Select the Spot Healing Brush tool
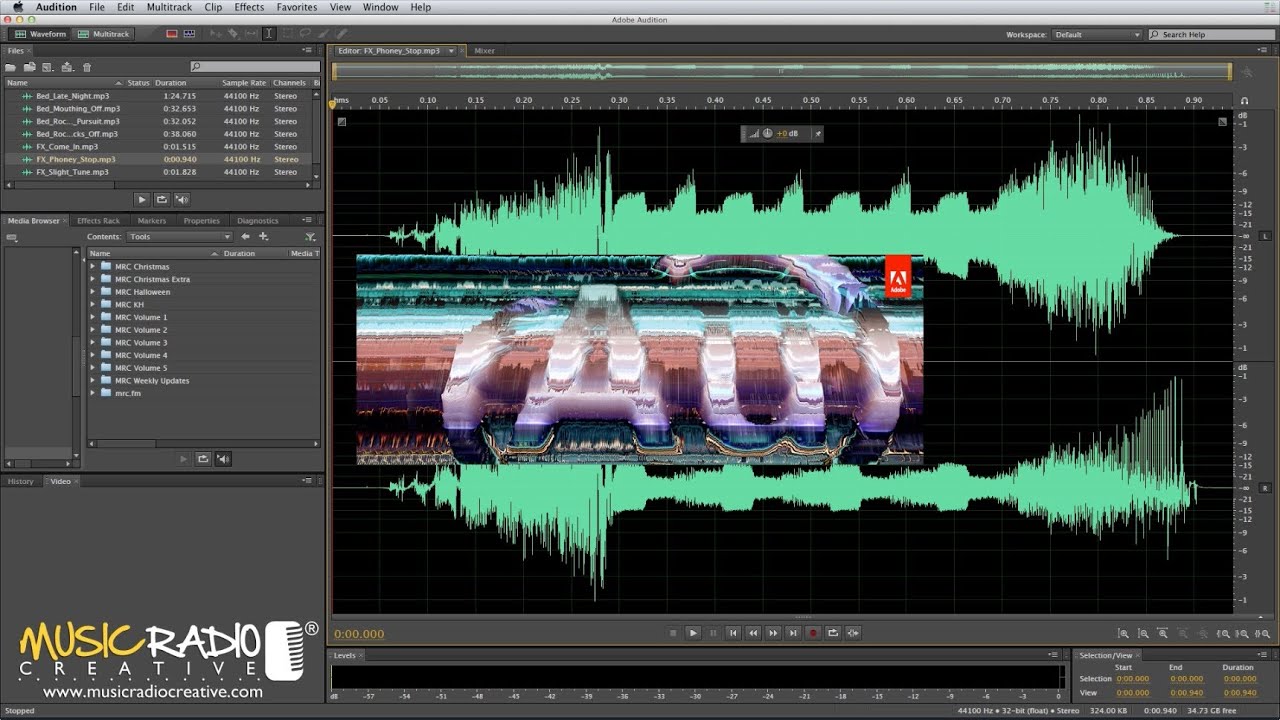Screen dimensions: 1280x720 point(341,34)
